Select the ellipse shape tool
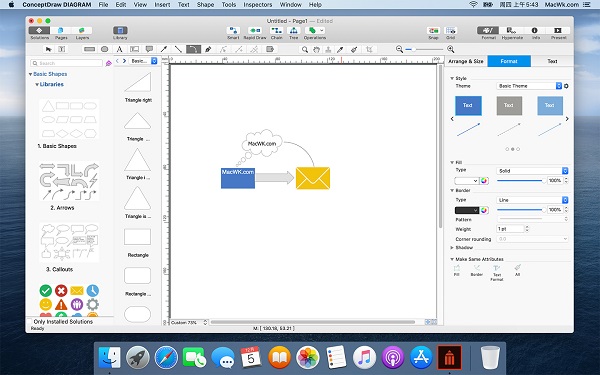600x375 pixels. click(x=104, y=49)
